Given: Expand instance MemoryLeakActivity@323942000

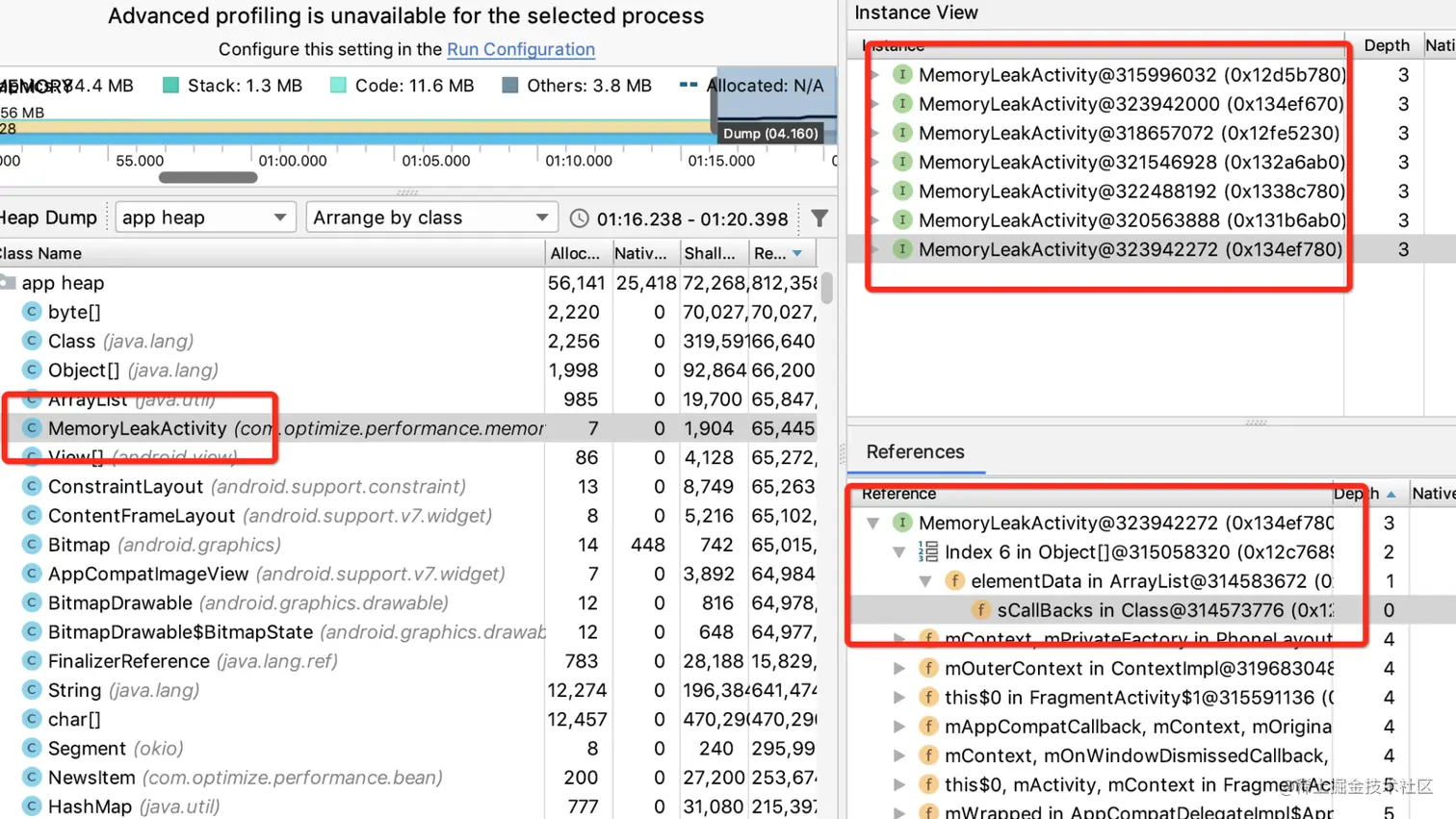Looking at the screenshot, I should click(x=874, y=103).
